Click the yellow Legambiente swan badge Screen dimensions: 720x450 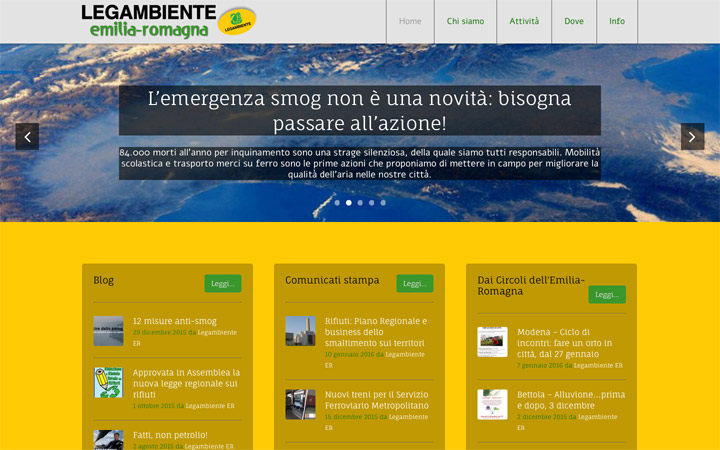coord(236,21)
